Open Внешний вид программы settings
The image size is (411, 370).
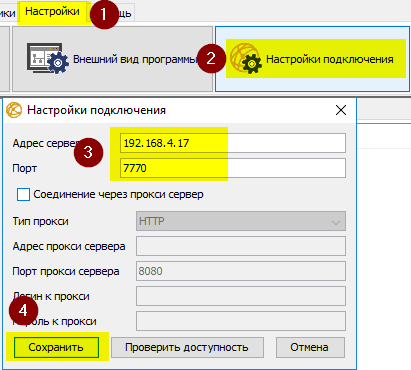112,59
